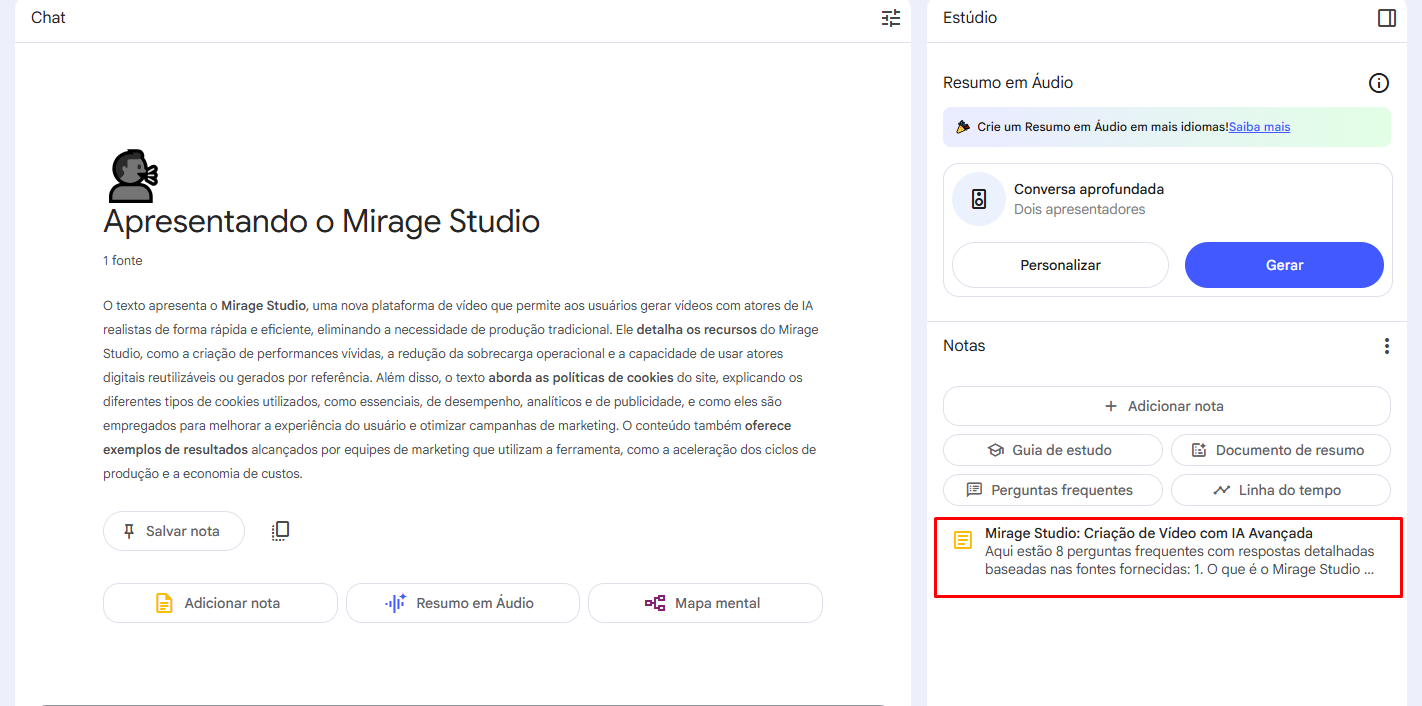Generate Resumo em Áudio from chat
The height and width of the screenshot is (706, 1422).
click(463, 603)
